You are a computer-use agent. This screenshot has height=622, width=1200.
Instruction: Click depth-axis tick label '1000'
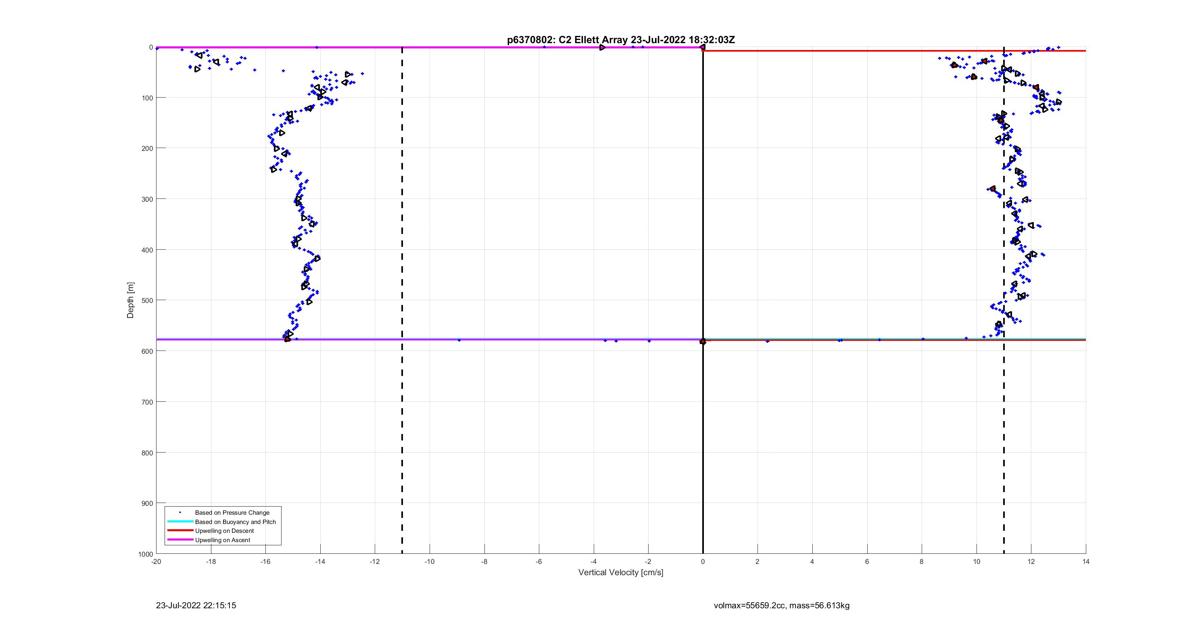[144, 553]
